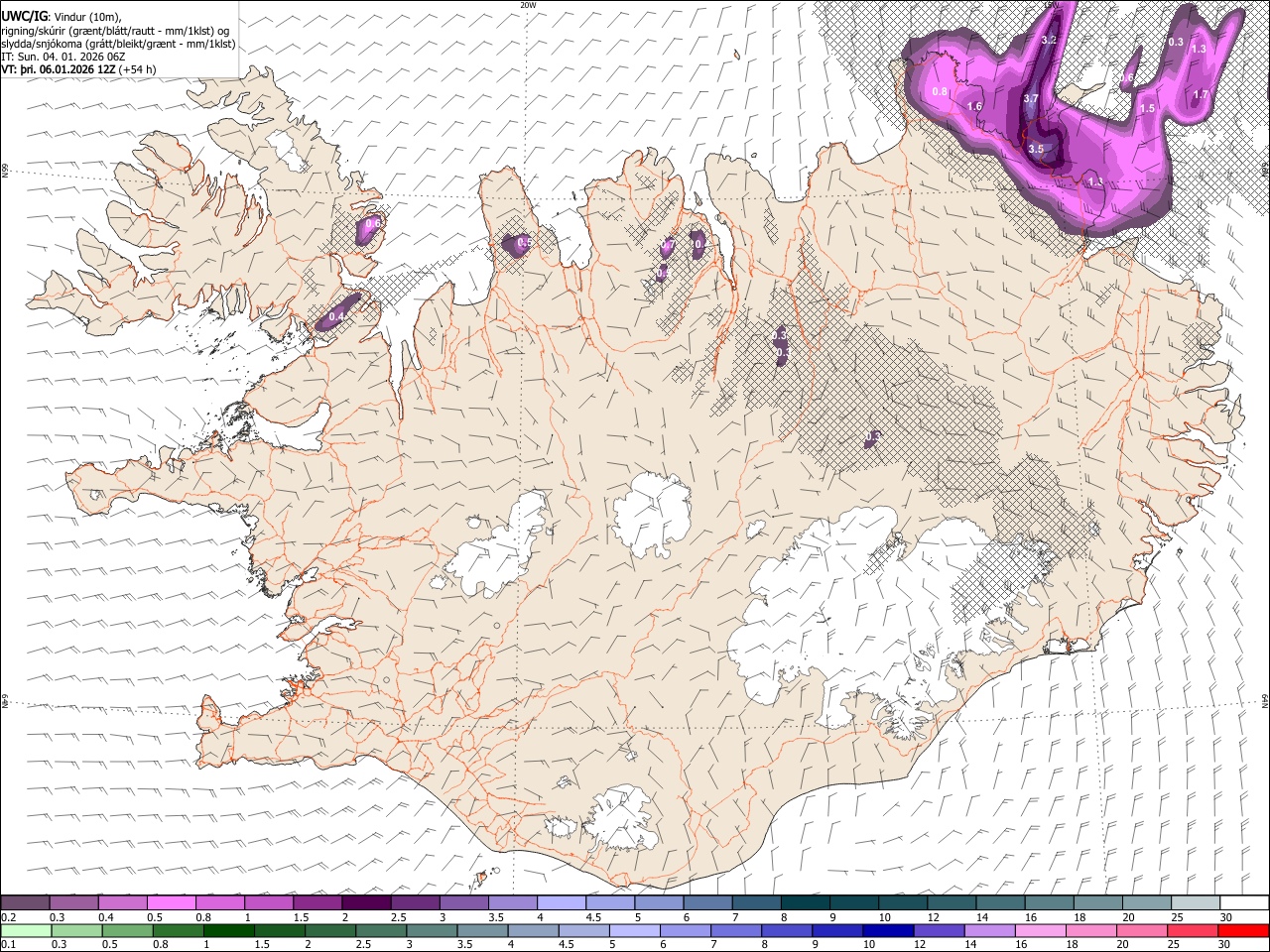Click the snow scale swatch between 4 and 4.5
Image resolution: width=1270 pixels, height=952 pixels.
click(562, 902)
